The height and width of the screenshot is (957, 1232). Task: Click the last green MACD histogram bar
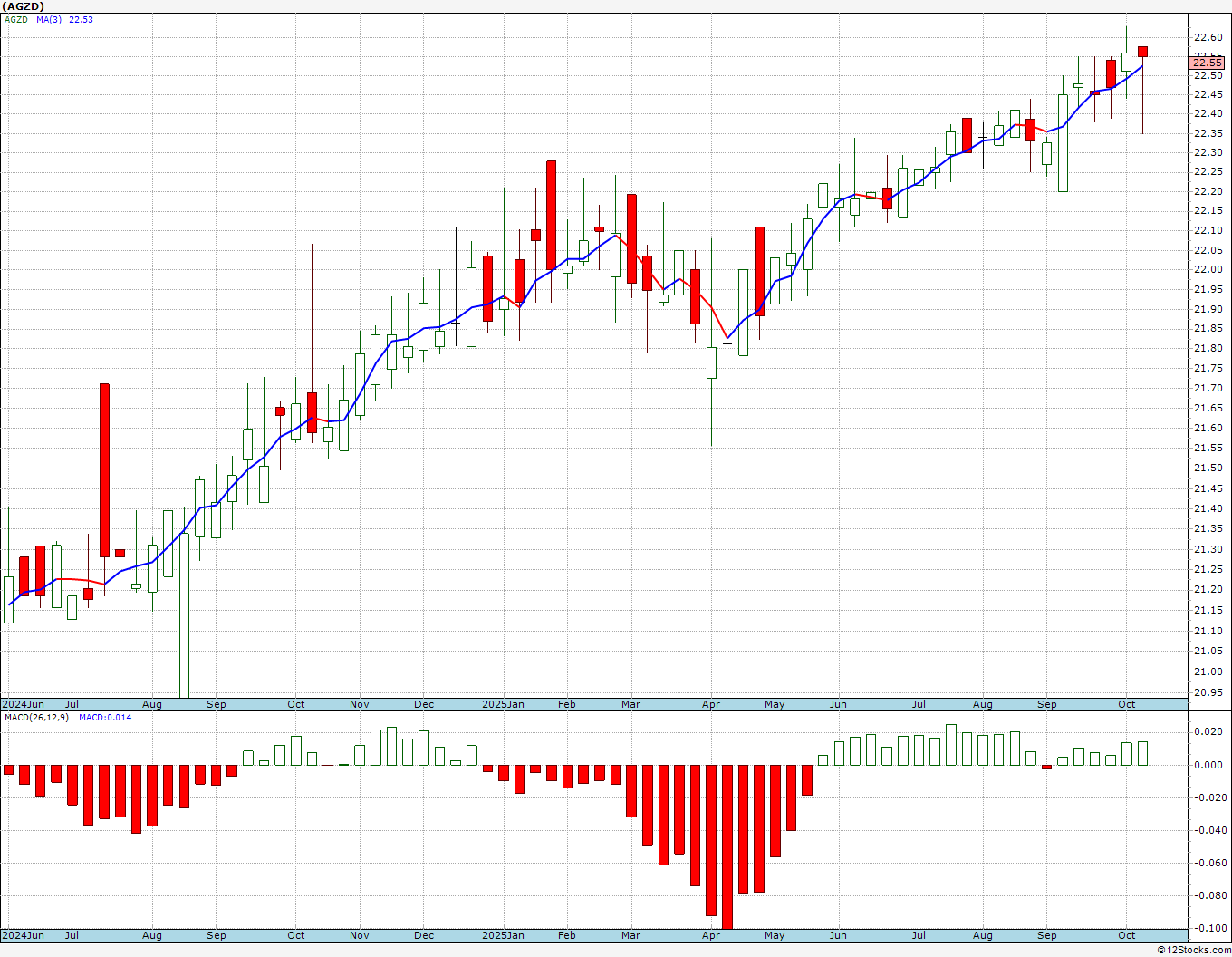click(1143, 753)
